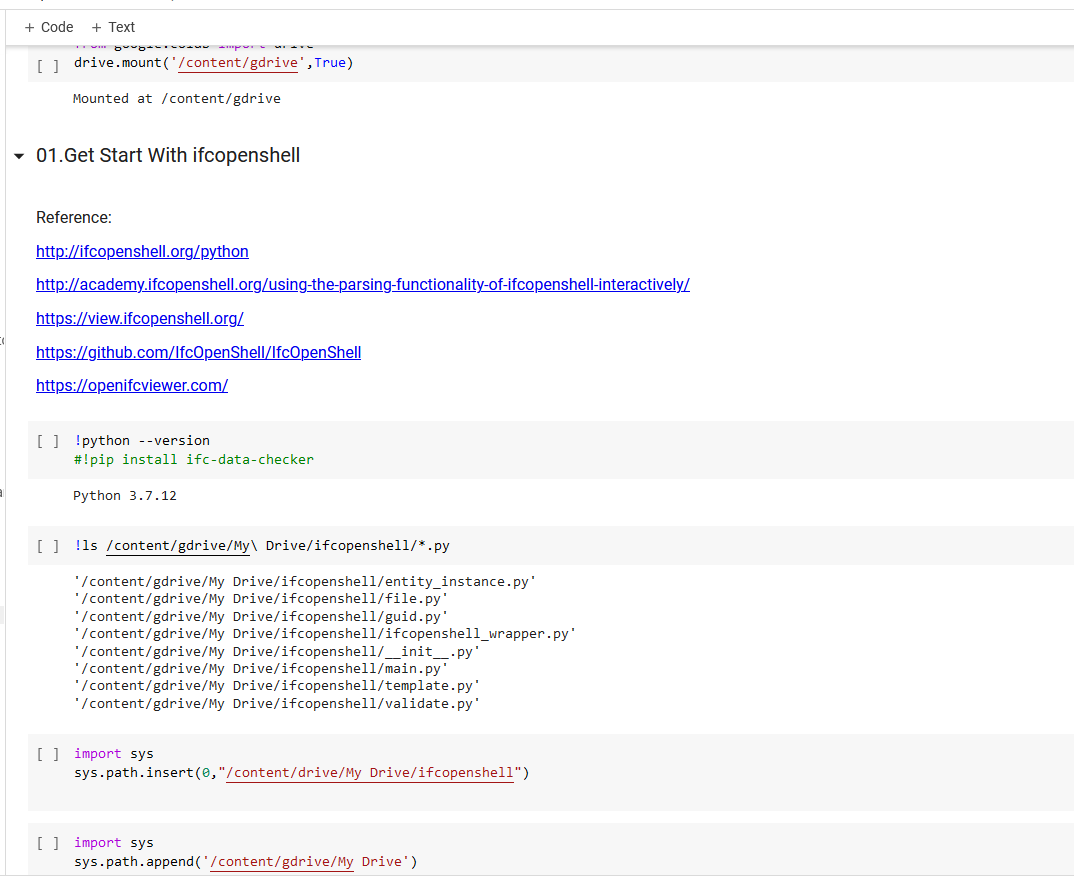Open the view.ifcopenshell.org link
The image size is (1074, 881).
click(x=140, y=318)
